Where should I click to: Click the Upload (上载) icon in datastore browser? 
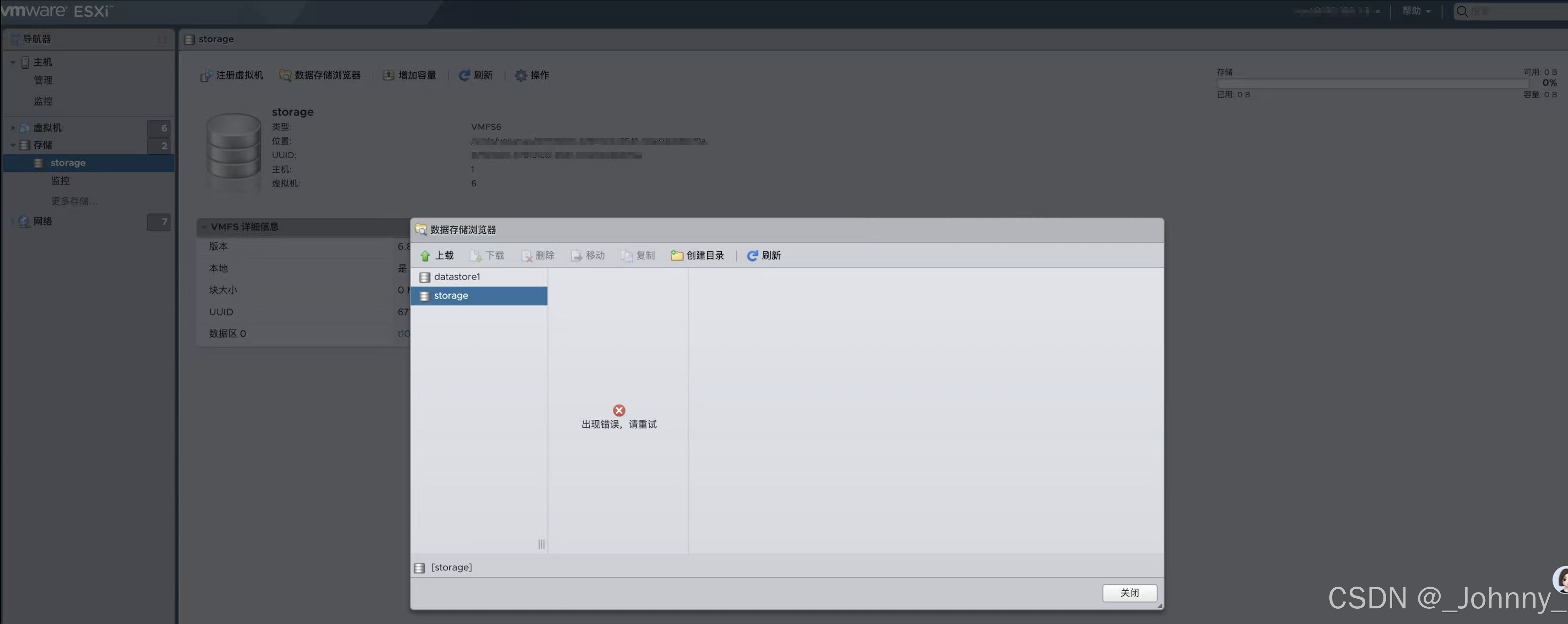click(425, 256)
